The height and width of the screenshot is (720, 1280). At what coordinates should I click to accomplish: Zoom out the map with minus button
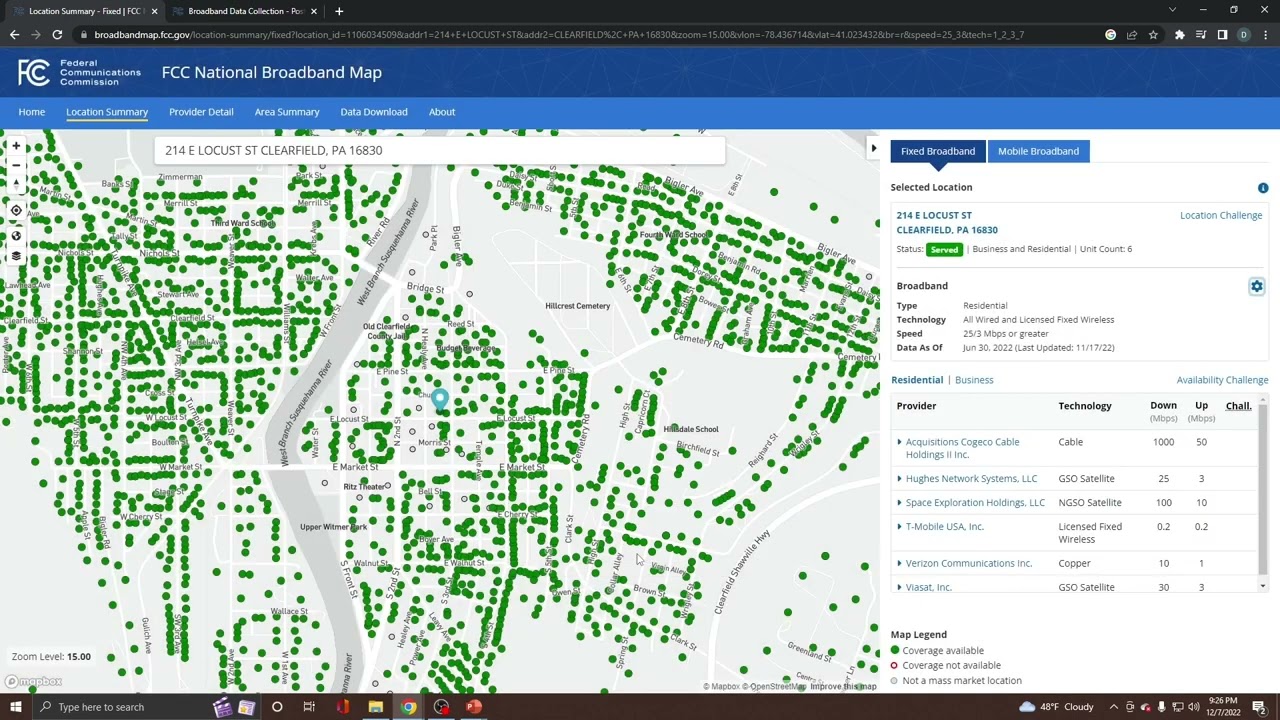click(16, 165)
